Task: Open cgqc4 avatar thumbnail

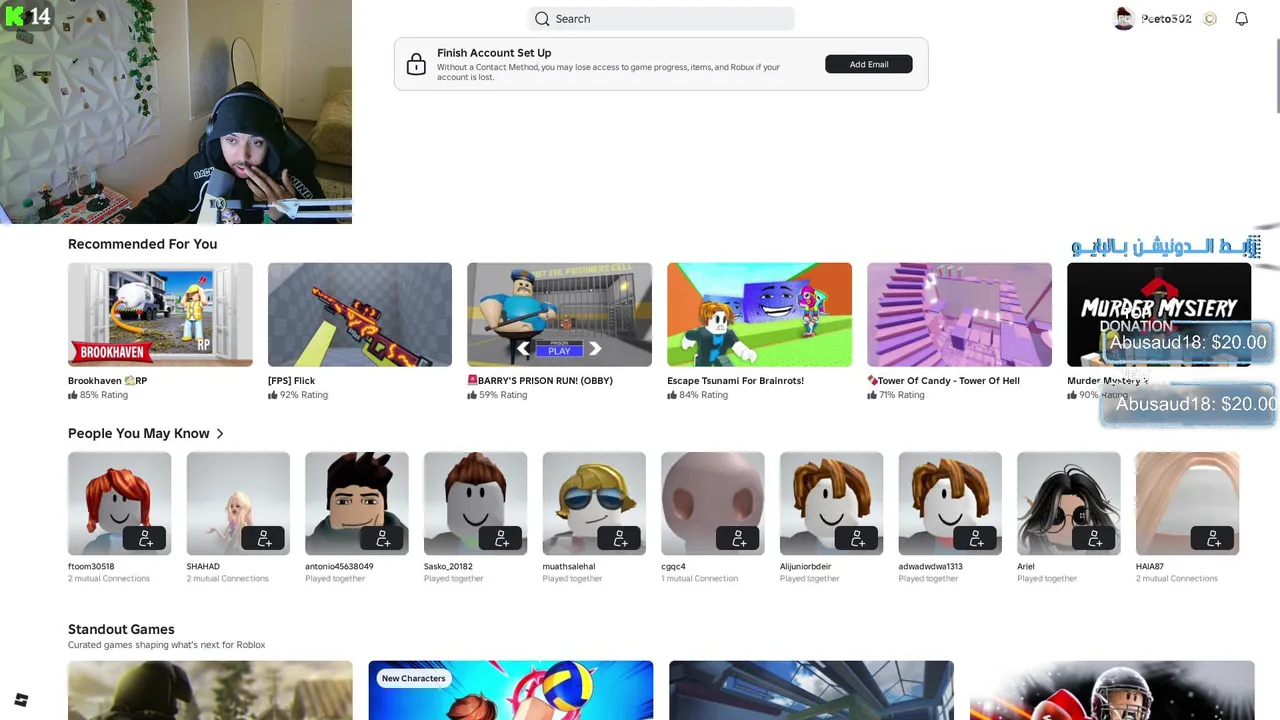Action: tap(713, 503)
